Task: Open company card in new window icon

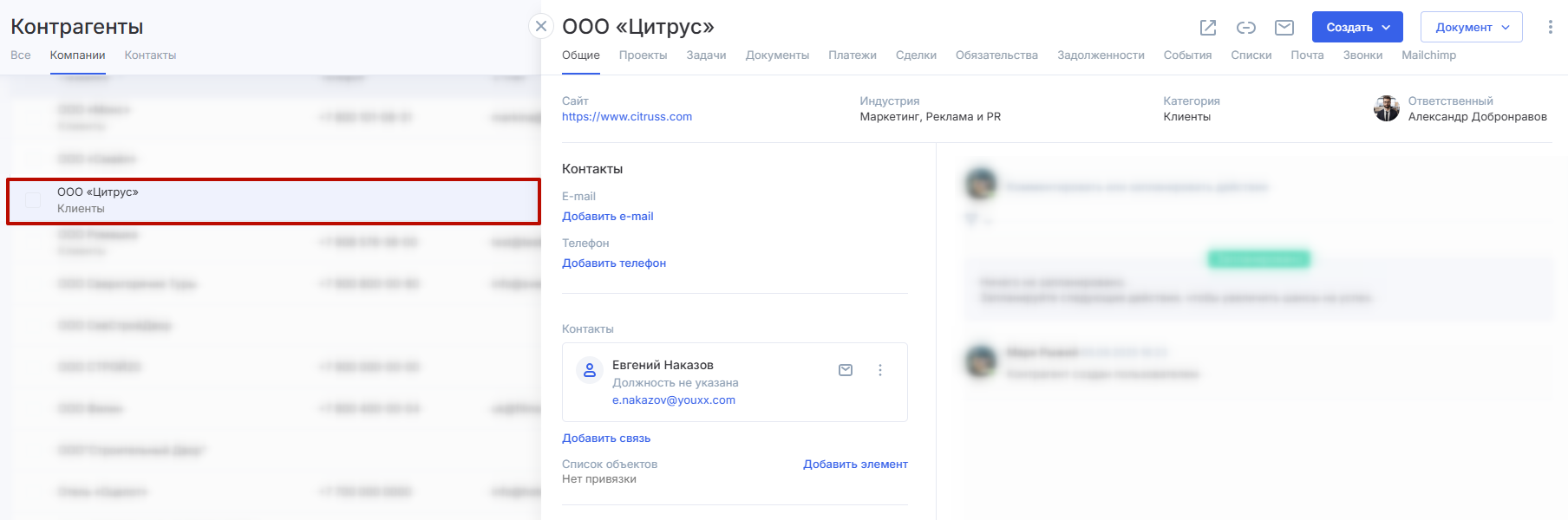Action: click(x=1208, y=28)
